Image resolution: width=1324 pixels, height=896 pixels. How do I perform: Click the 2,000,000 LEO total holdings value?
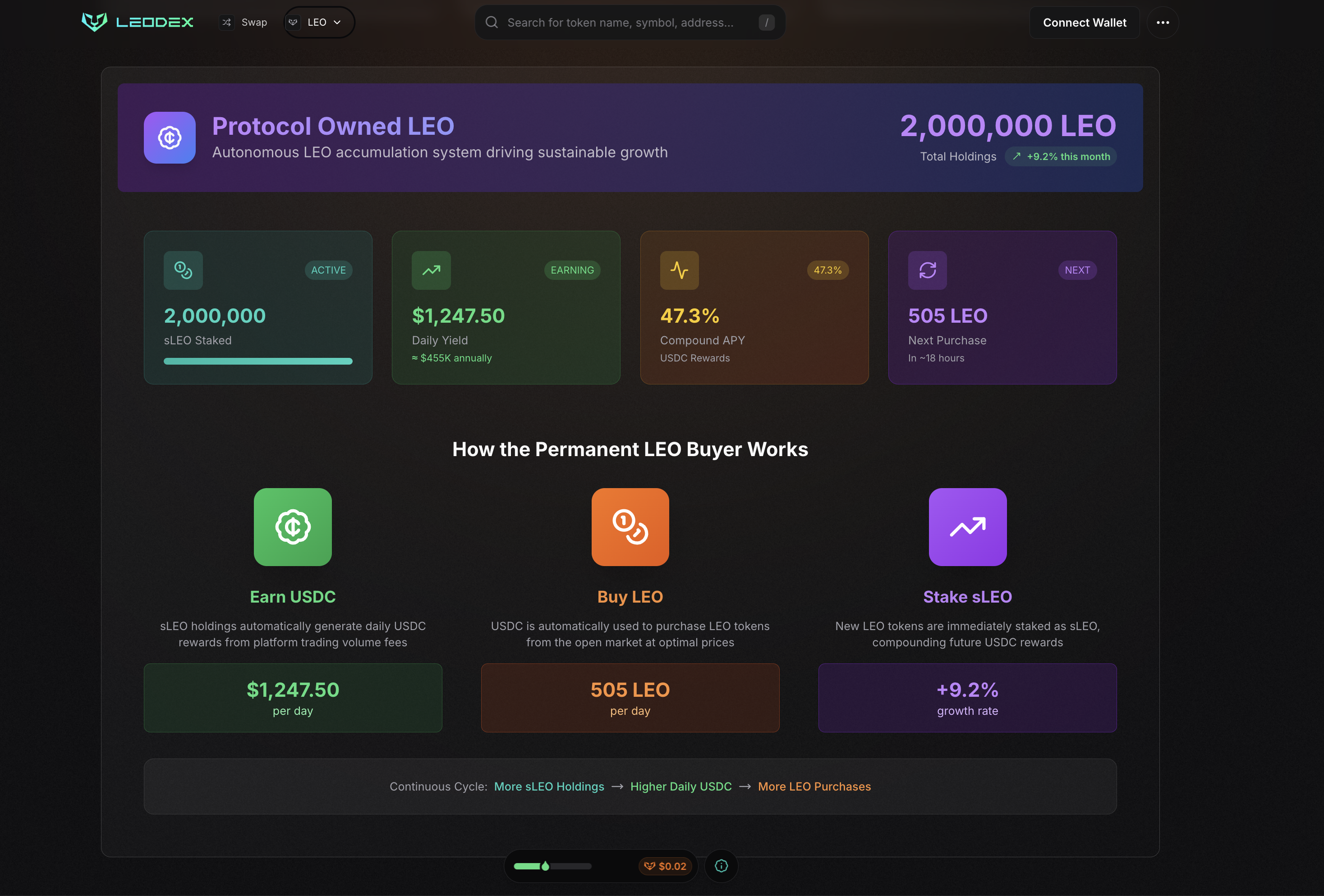pos(1008,125)
